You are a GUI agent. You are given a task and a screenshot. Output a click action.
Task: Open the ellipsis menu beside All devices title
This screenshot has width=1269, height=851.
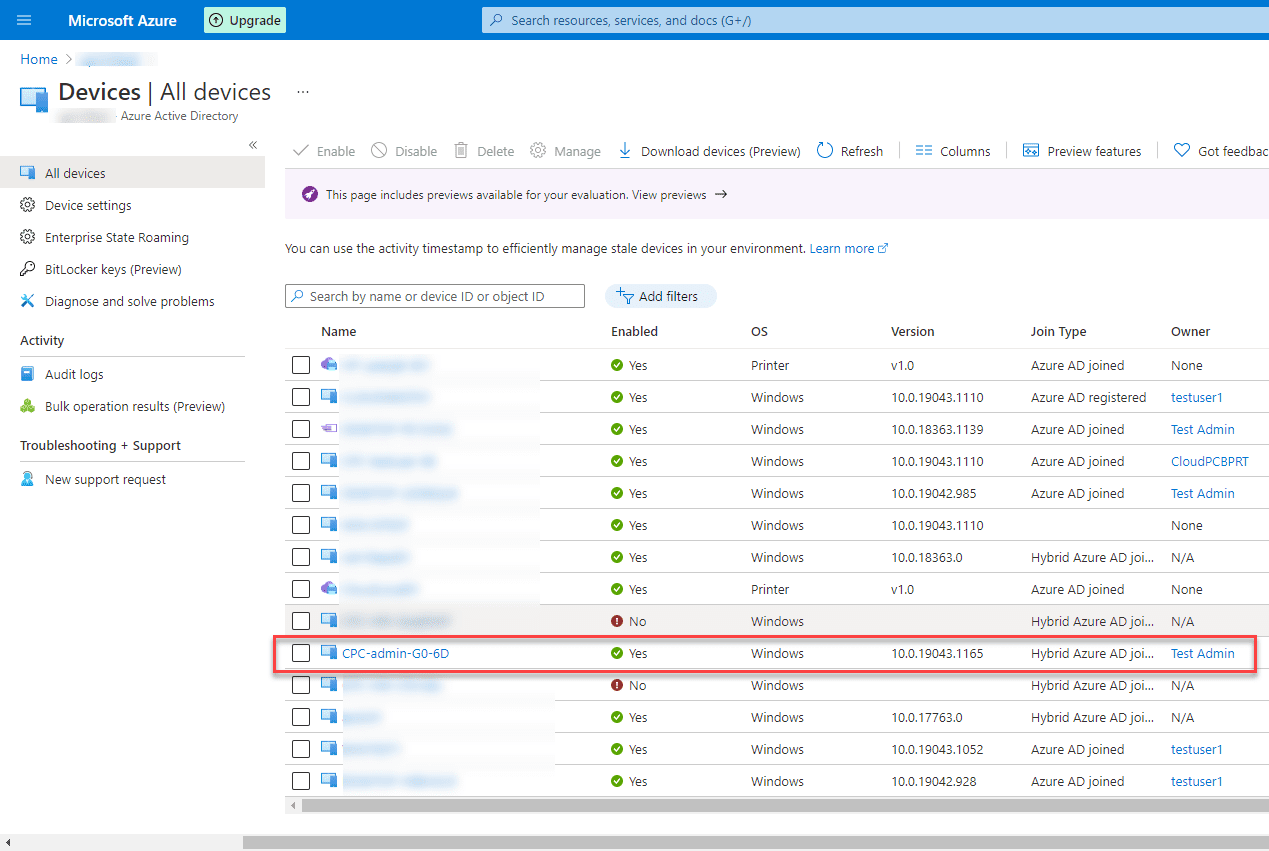tap(302, 91)
